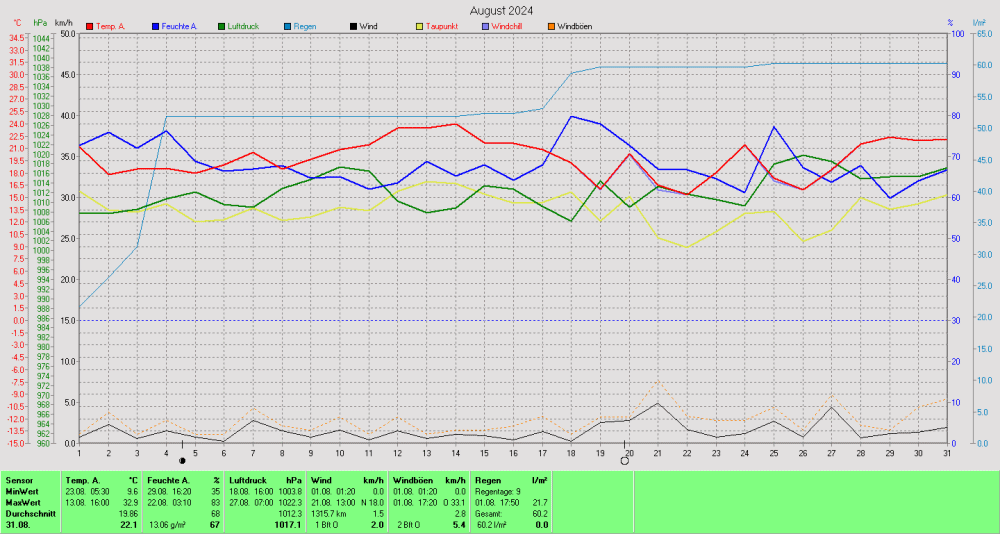Click the Durchschnitt row label
The height and width of the screenshot is (534, 1000).
coord(29,514)
